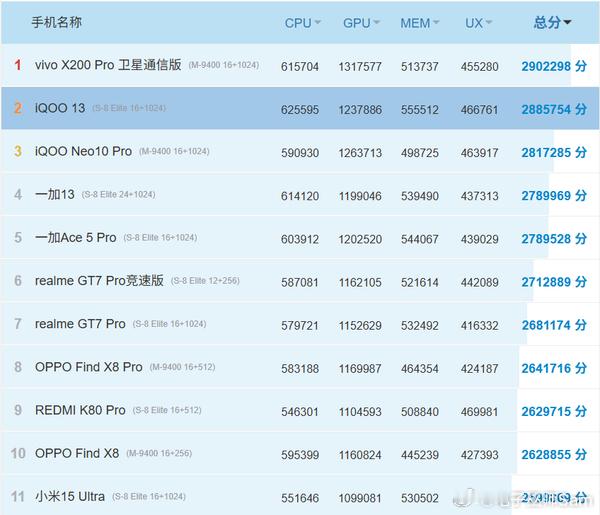600x515 pixels.
Task: Sort by MEM column dropdown
Action: pos(419,23)
